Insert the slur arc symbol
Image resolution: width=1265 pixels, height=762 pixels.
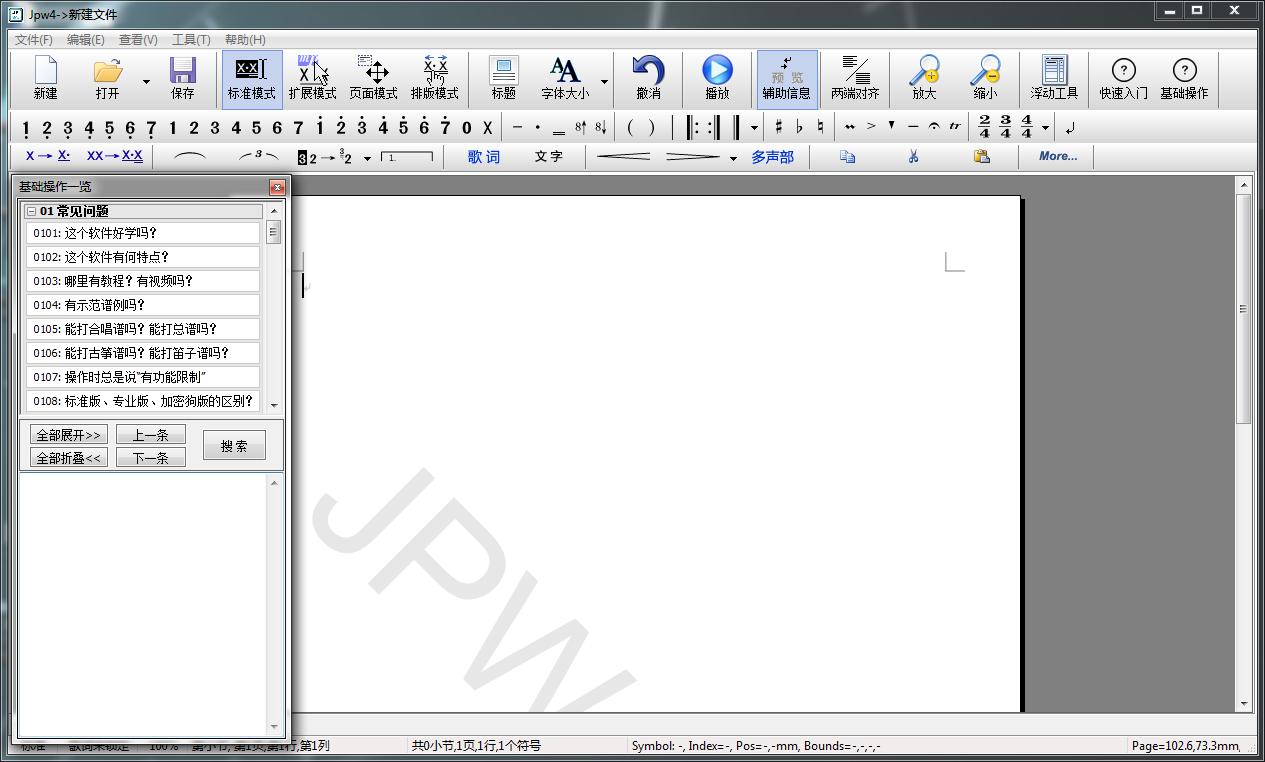click(x=190, y=157)
